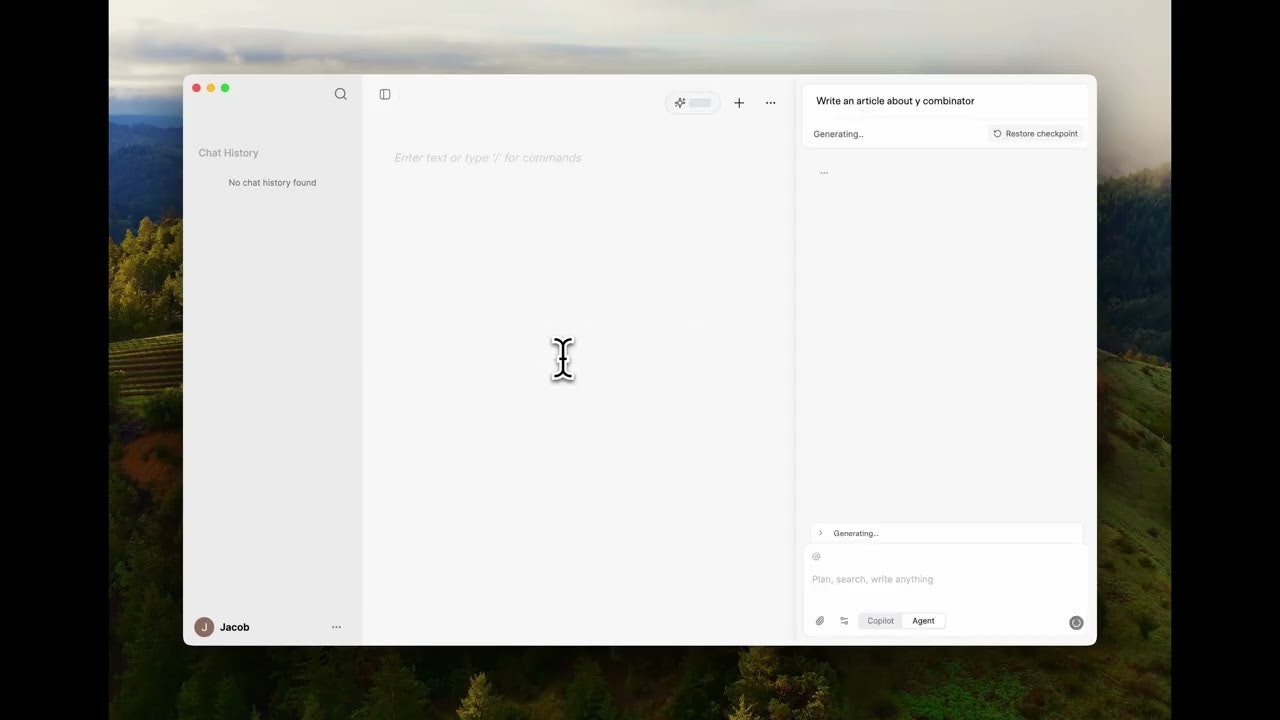The width and height of the screenshot is (1280, 720).
Task: Click the green maximize window button
Action: click(x=225, y=88)
